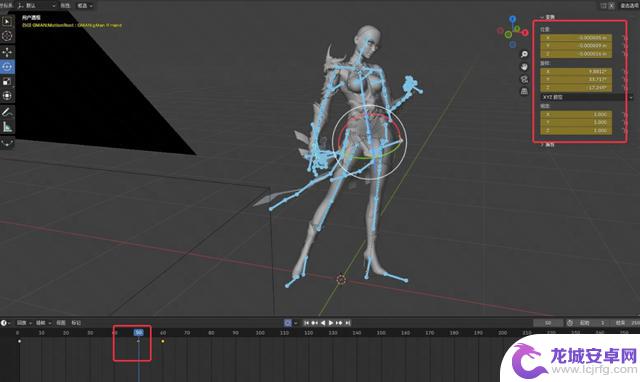Click the negative Z gizmo handle at bottom
The width and height of the screenshot is (640, 382).
coord(513,44)
